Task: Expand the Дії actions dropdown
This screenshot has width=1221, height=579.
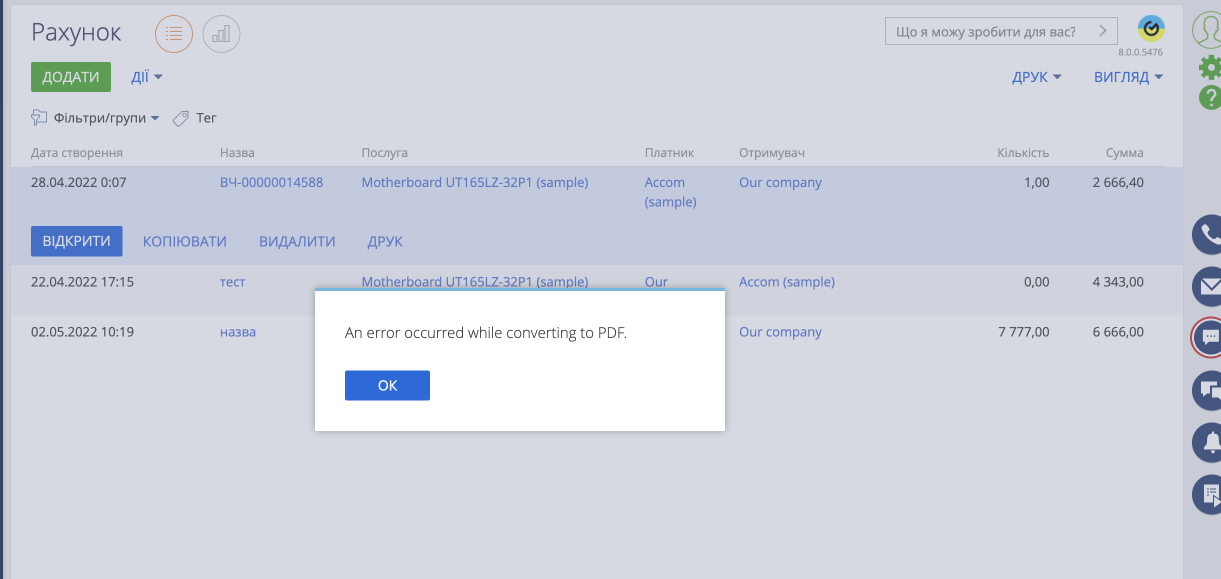Action: [146, 77]
